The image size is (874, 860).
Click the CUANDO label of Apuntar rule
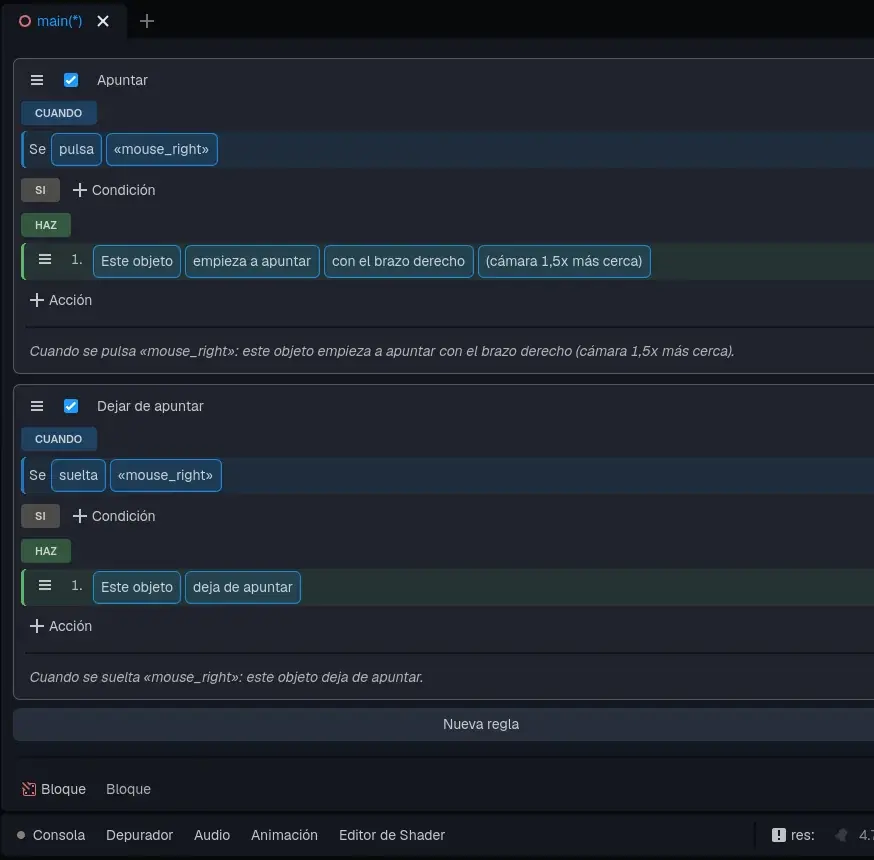coord(59,113)
